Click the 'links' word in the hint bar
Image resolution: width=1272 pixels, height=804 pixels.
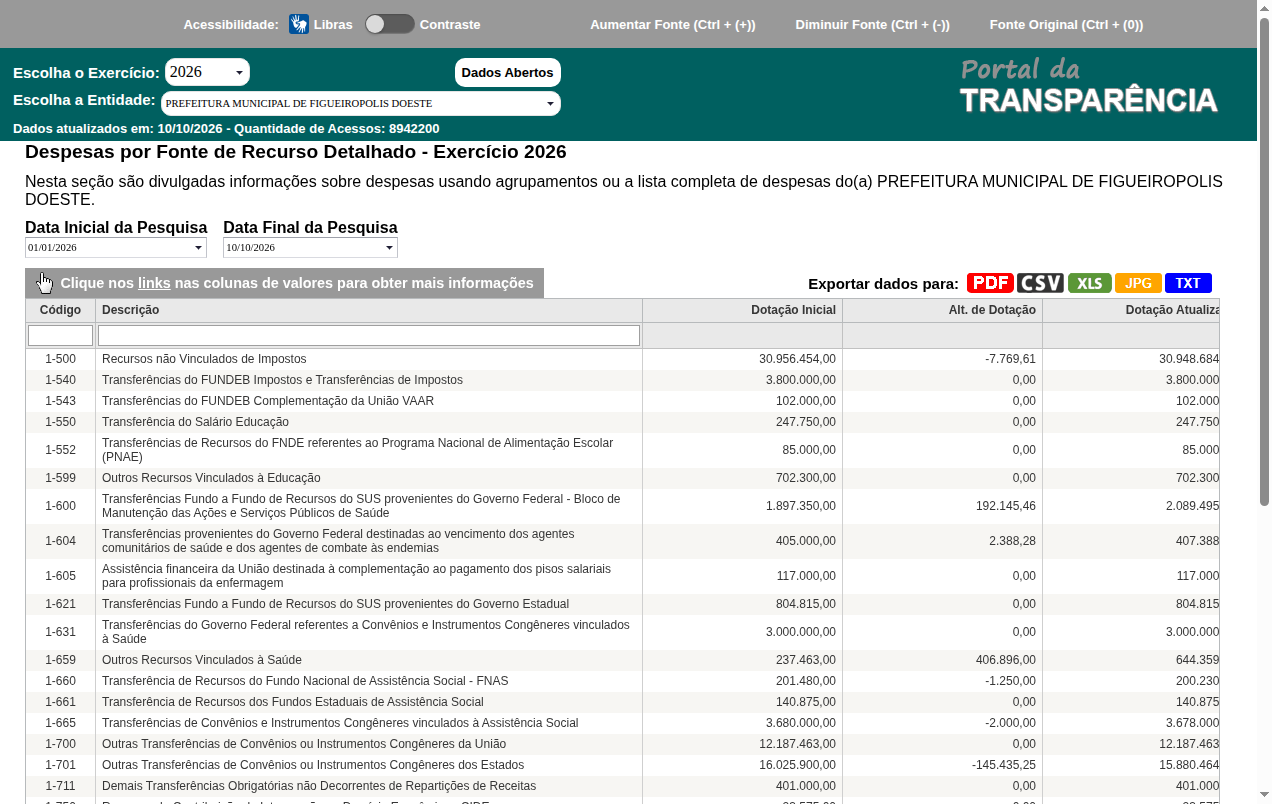(x=154, y=283)
